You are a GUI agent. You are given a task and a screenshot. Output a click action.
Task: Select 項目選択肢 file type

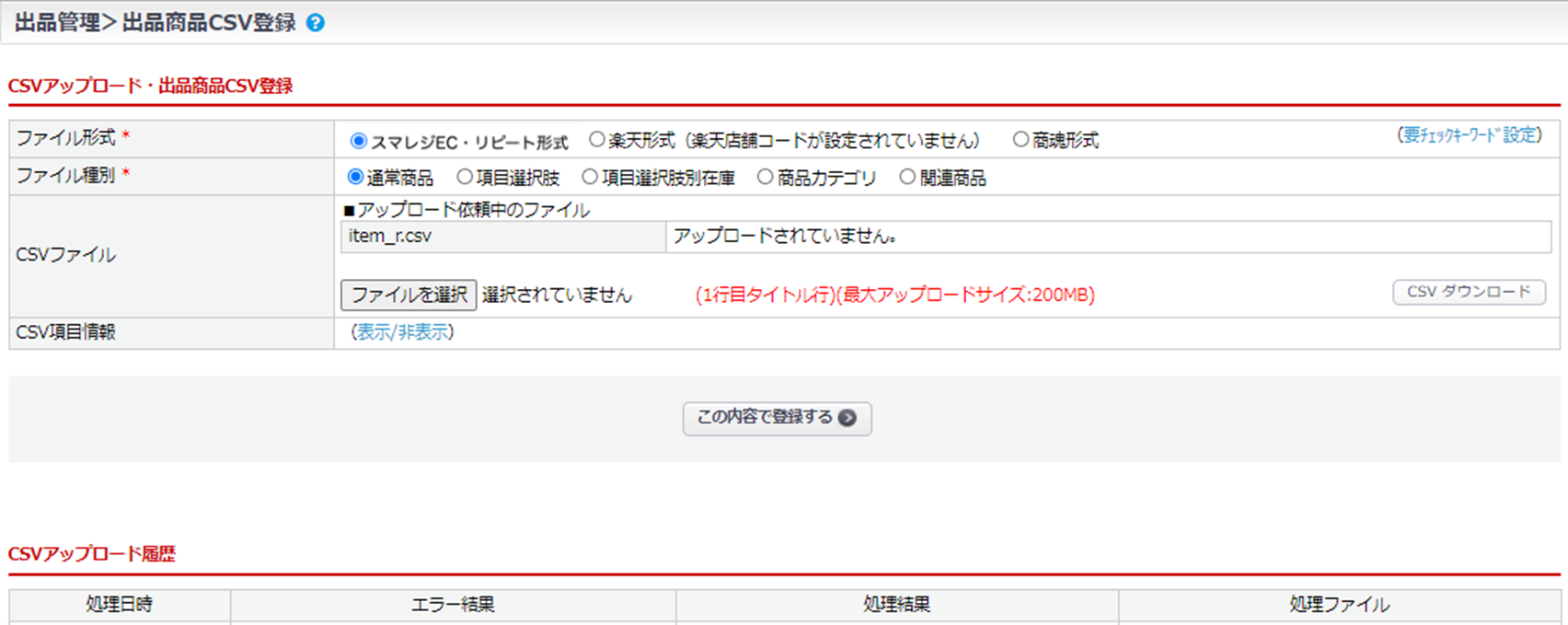465,177
